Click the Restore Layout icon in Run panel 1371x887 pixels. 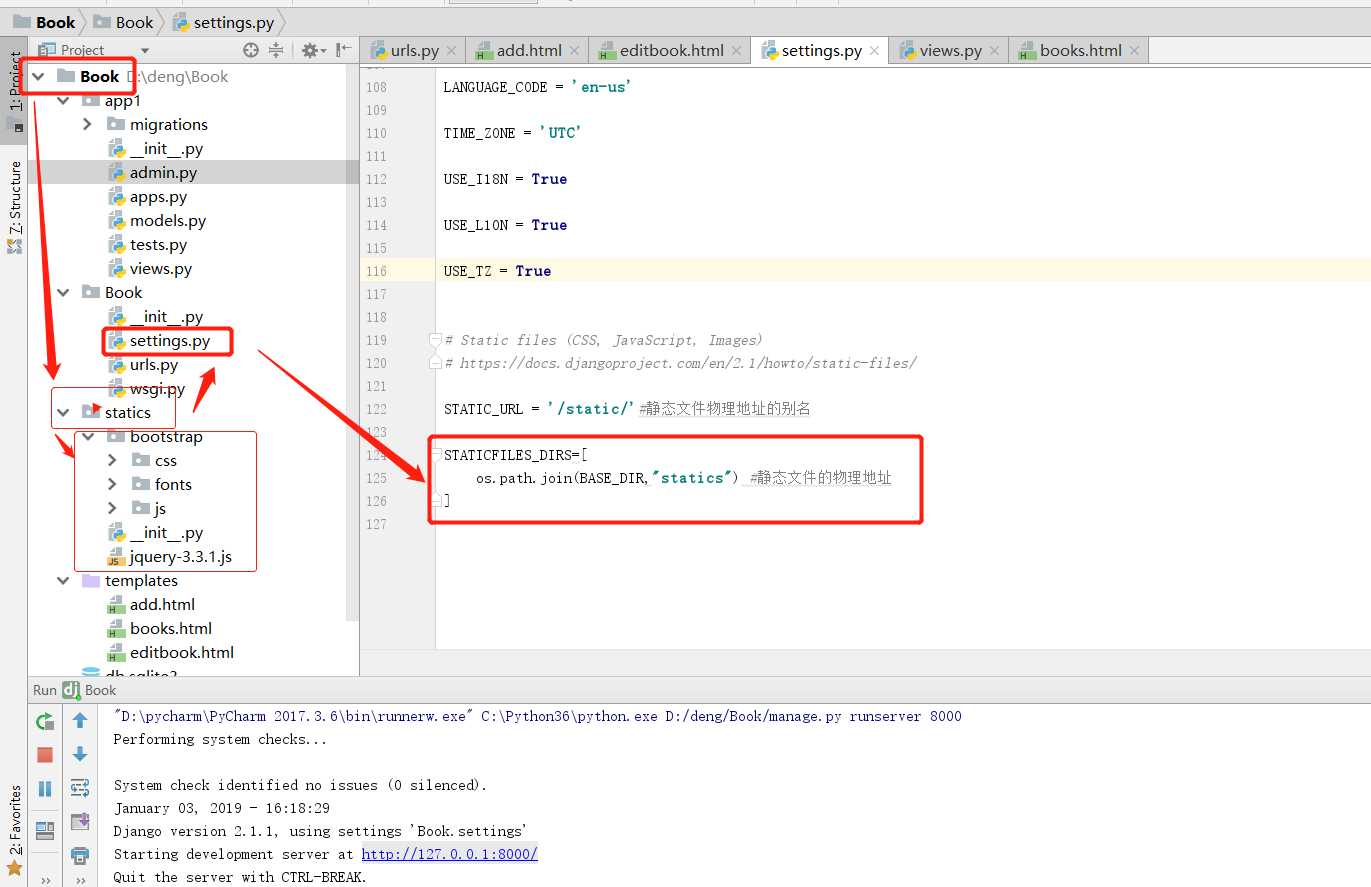point(45,830)
